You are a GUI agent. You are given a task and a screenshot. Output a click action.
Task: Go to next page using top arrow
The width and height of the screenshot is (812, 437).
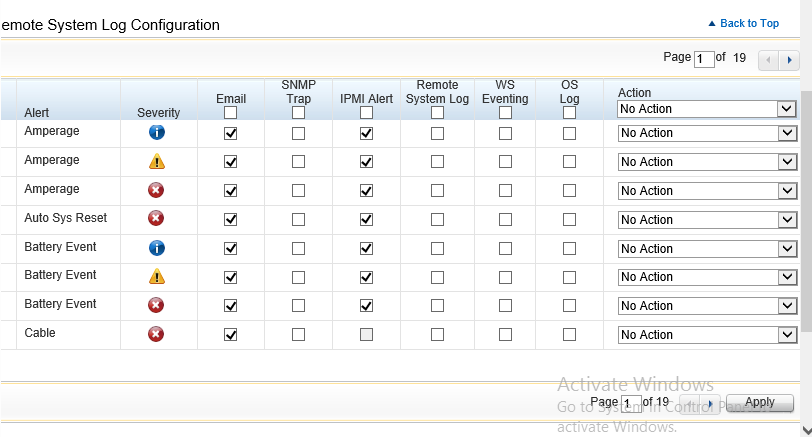tap(789, 60)
